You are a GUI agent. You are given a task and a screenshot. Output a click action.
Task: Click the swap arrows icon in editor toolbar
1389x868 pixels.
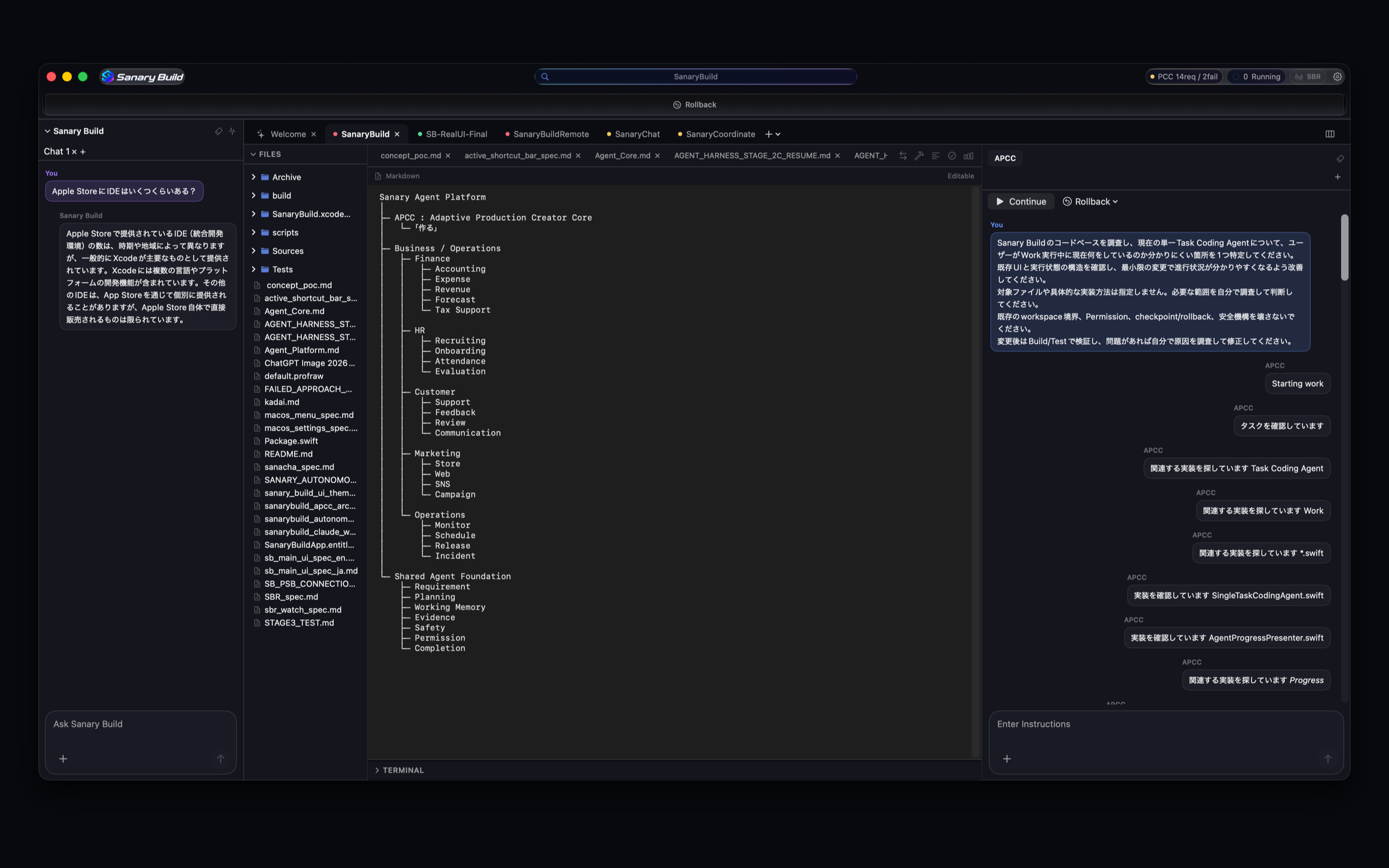(x=903, y=156)
